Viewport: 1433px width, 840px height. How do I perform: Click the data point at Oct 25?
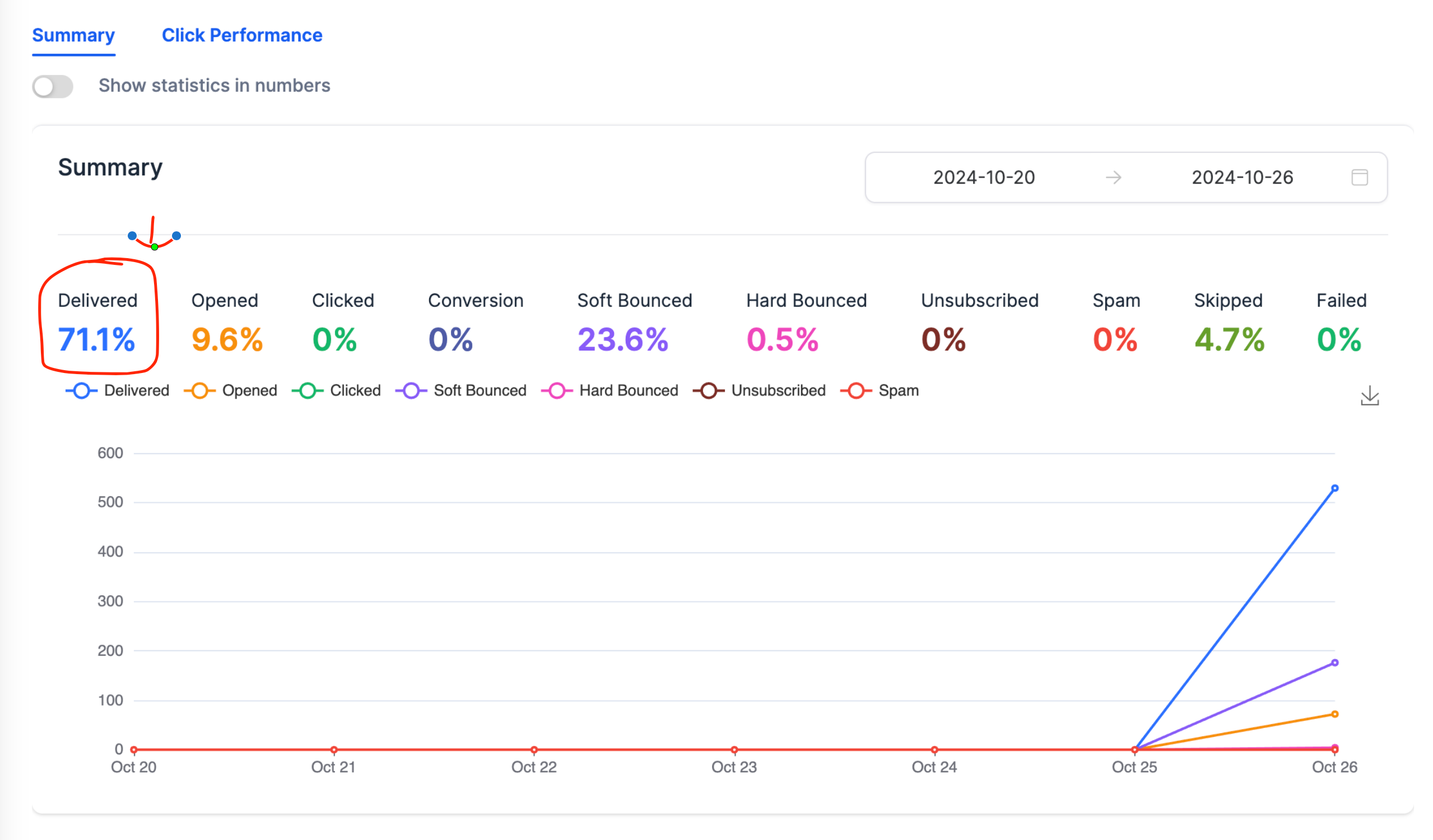pyautogui.click(x=1134, y=750)
